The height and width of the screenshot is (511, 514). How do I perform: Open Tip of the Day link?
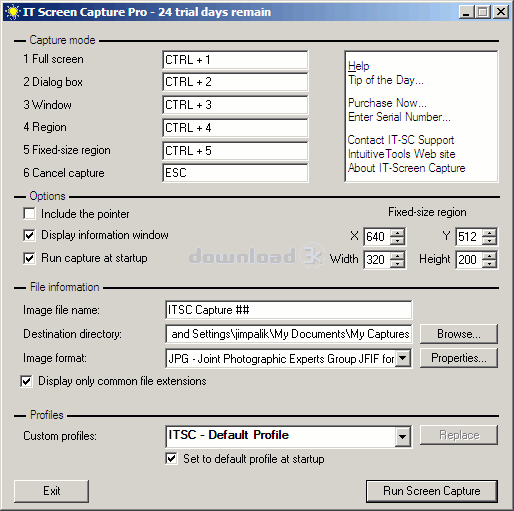point(386,80)
